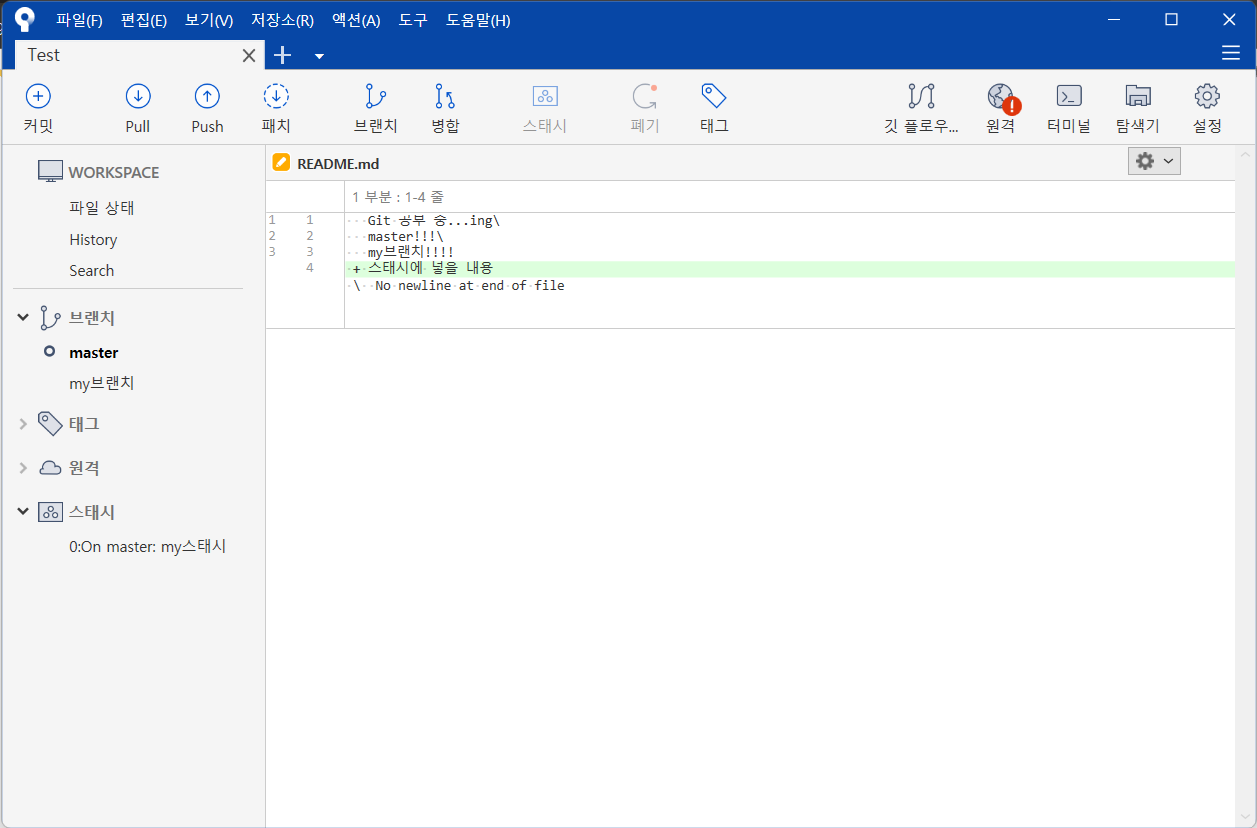Image resolution: width=1257 pixels, height=828 pixels.
Task: Click the master current-branch circle marker
Action: (49, 352)
